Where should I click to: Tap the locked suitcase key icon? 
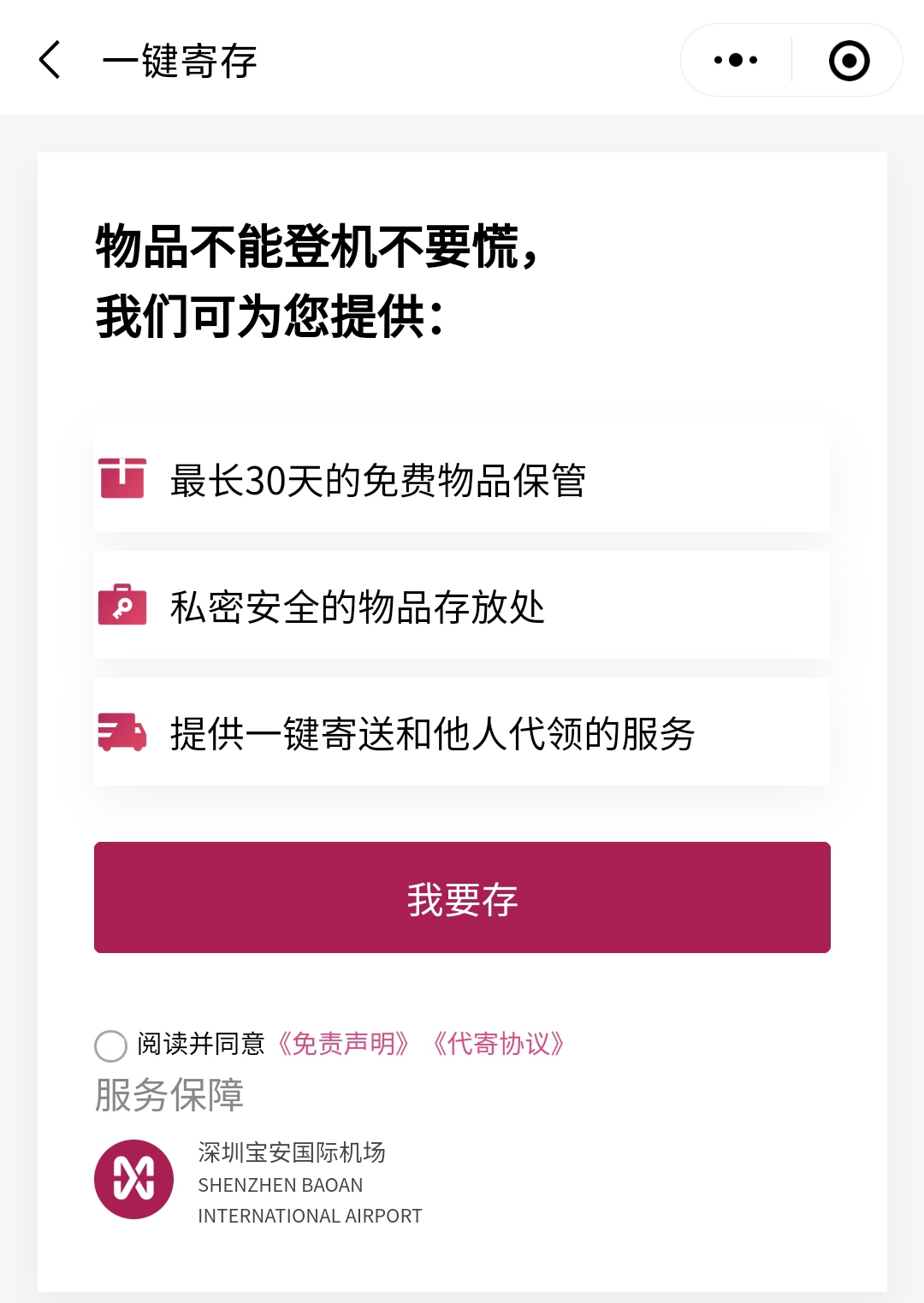click(122, 604)
